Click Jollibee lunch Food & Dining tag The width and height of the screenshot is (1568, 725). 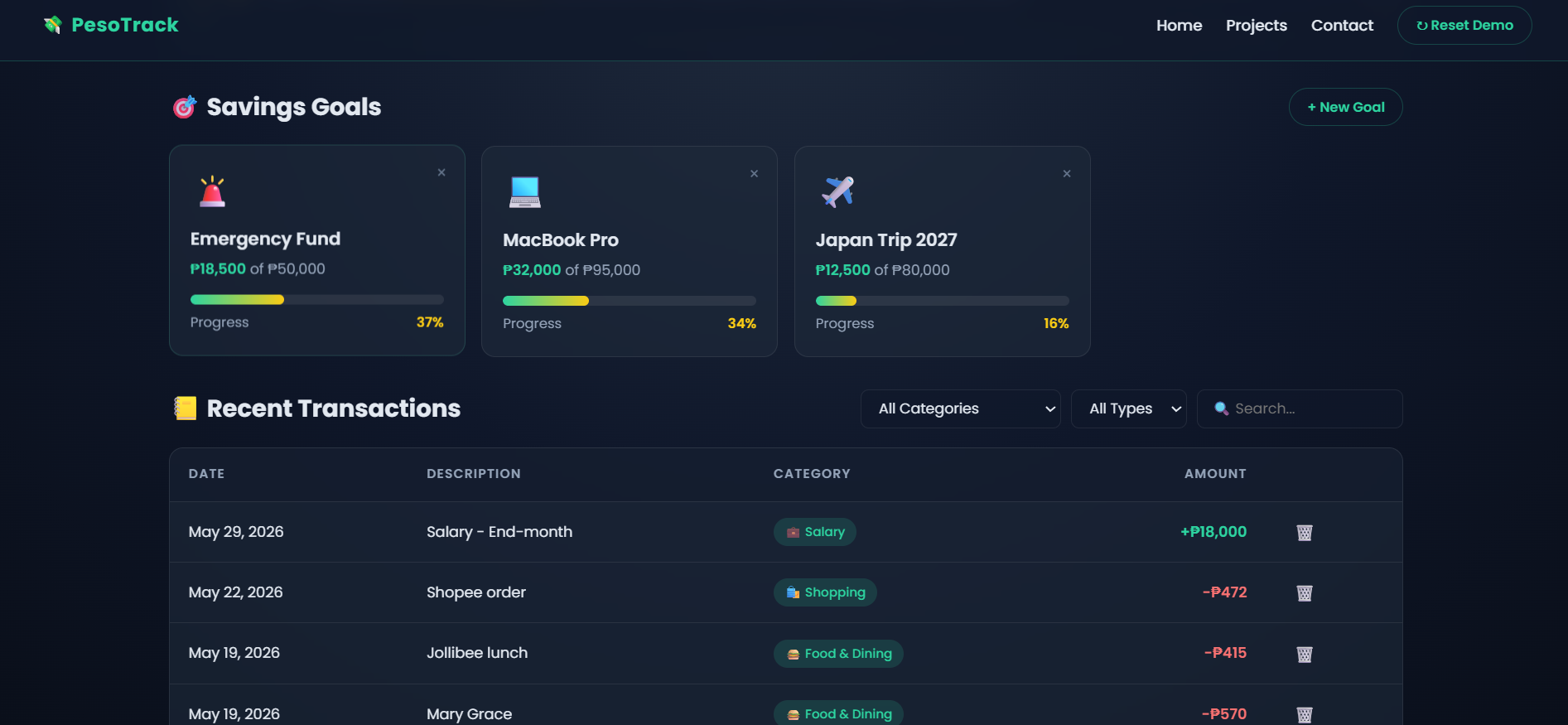838,654
